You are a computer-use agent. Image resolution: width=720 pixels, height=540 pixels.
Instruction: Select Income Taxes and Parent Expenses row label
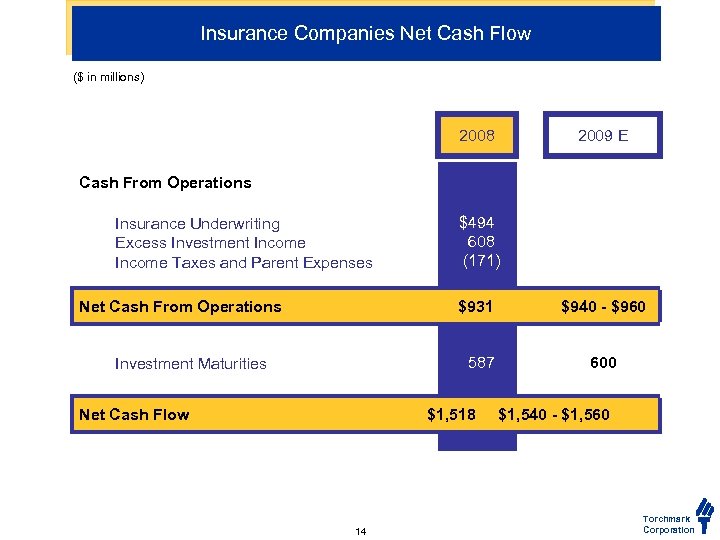tap(243, 263)
